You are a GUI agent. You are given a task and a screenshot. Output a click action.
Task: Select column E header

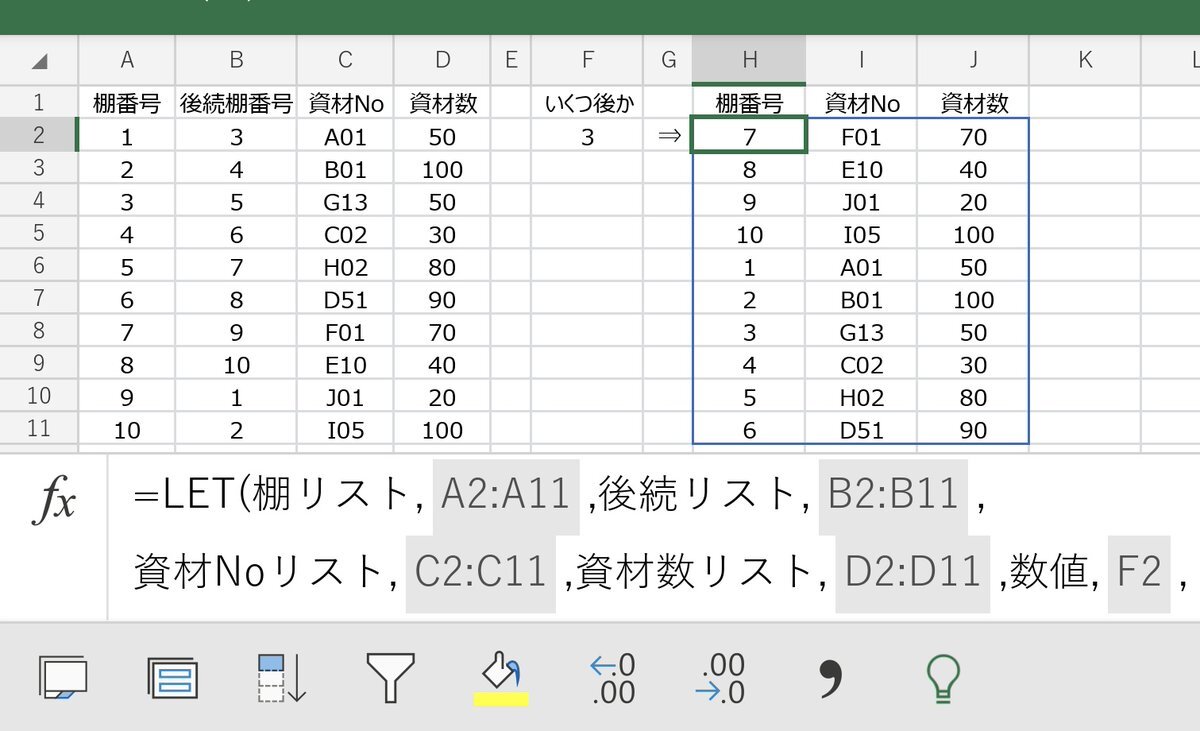[511, 60]
